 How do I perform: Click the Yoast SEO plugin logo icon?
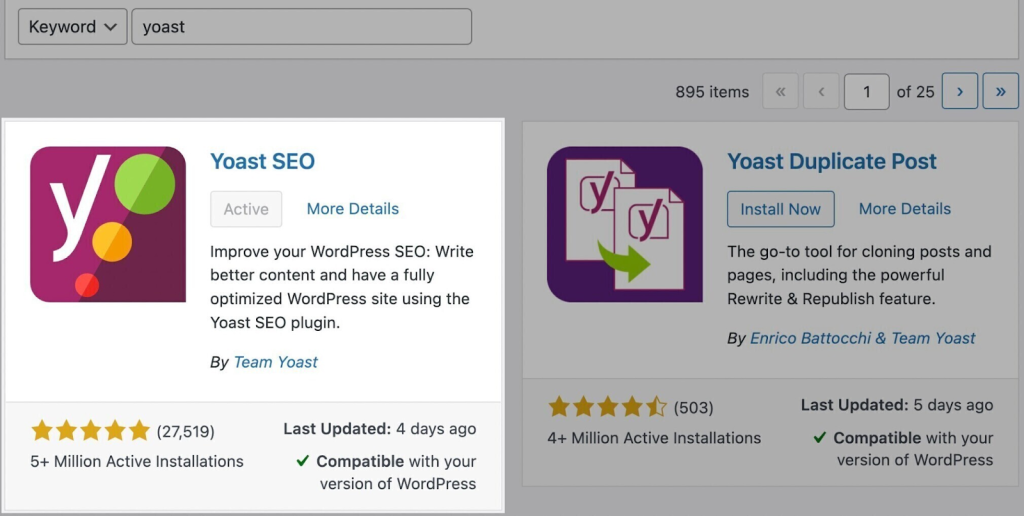108,224
